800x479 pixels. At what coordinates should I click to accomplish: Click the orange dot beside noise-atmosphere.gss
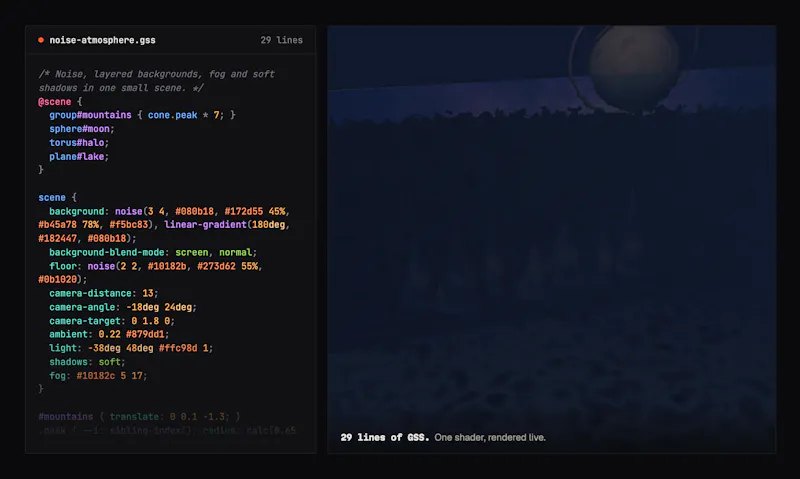(x=41, y=40)
